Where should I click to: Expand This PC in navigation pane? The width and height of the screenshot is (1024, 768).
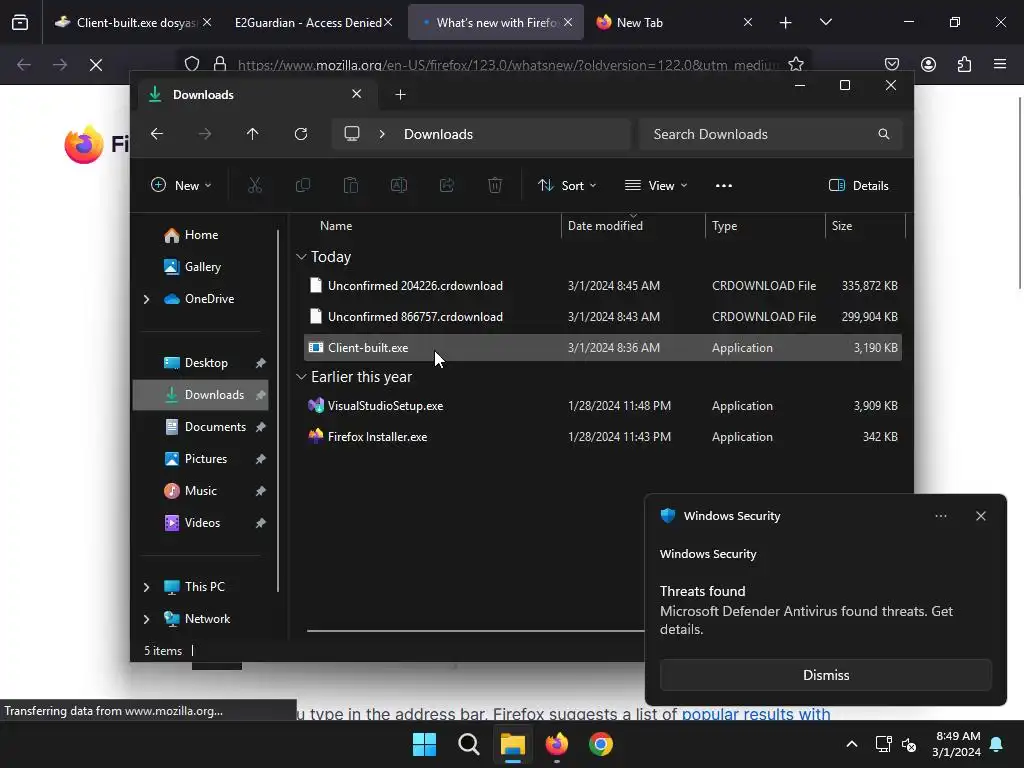coord(146,587)
